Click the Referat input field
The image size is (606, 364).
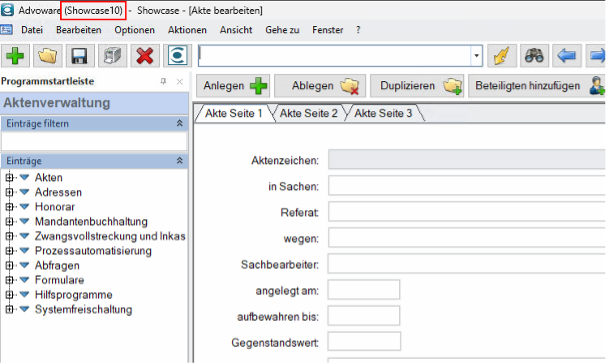pyautogui.click(x=467, y=212)
